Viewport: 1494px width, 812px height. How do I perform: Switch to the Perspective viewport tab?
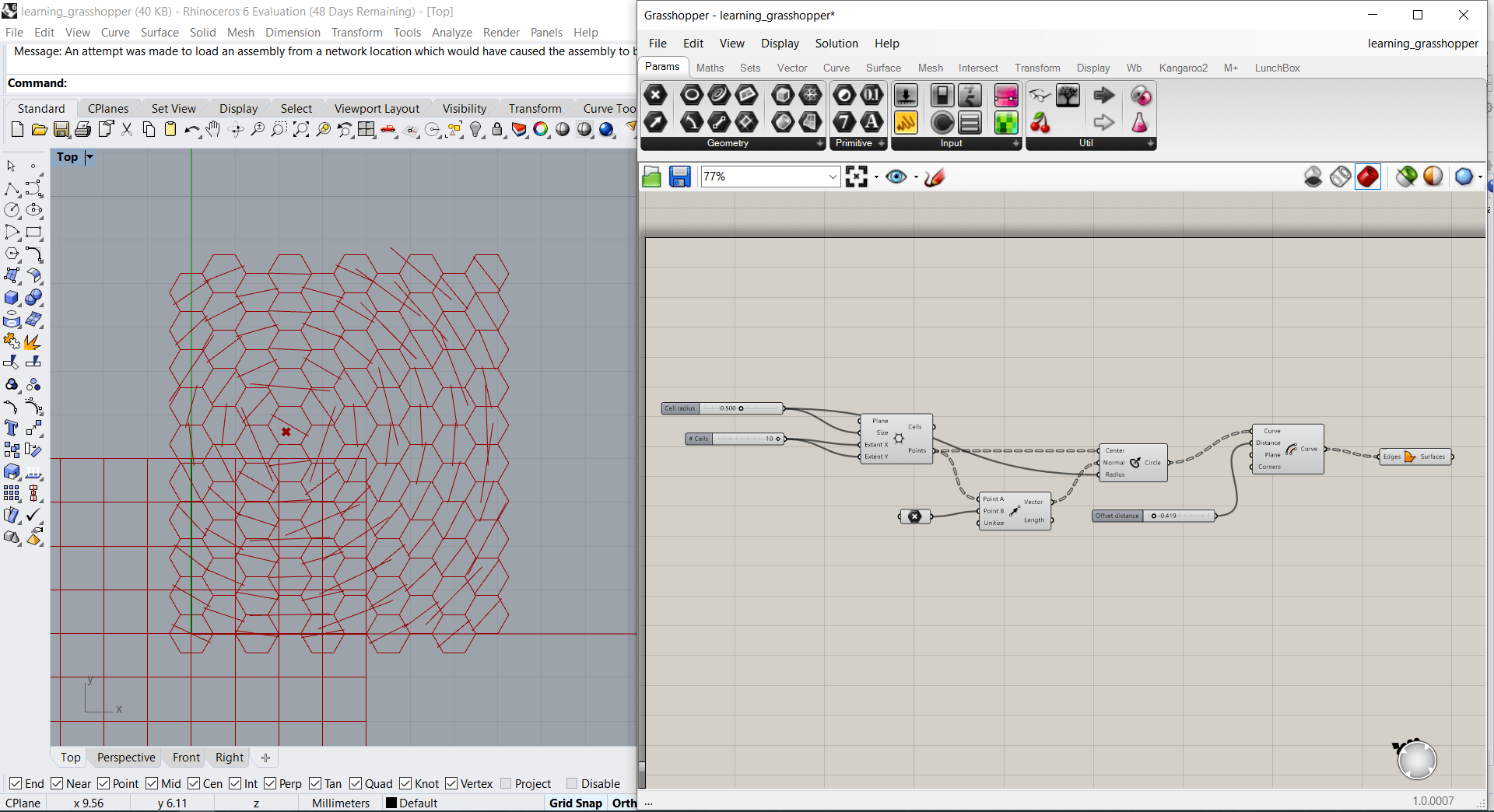click(126, 758)
